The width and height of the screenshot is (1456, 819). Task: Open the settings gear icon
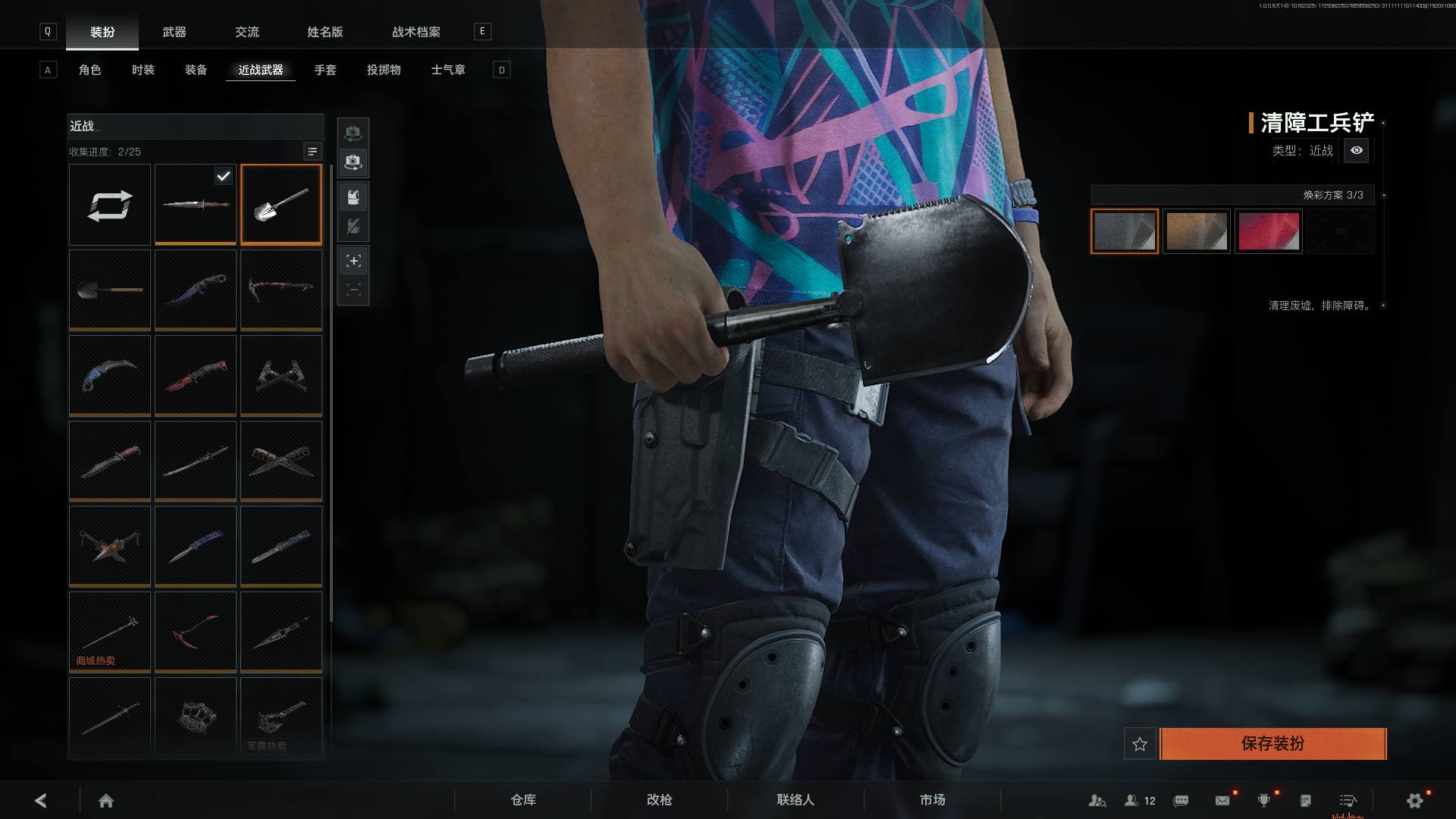[1414, 801]
